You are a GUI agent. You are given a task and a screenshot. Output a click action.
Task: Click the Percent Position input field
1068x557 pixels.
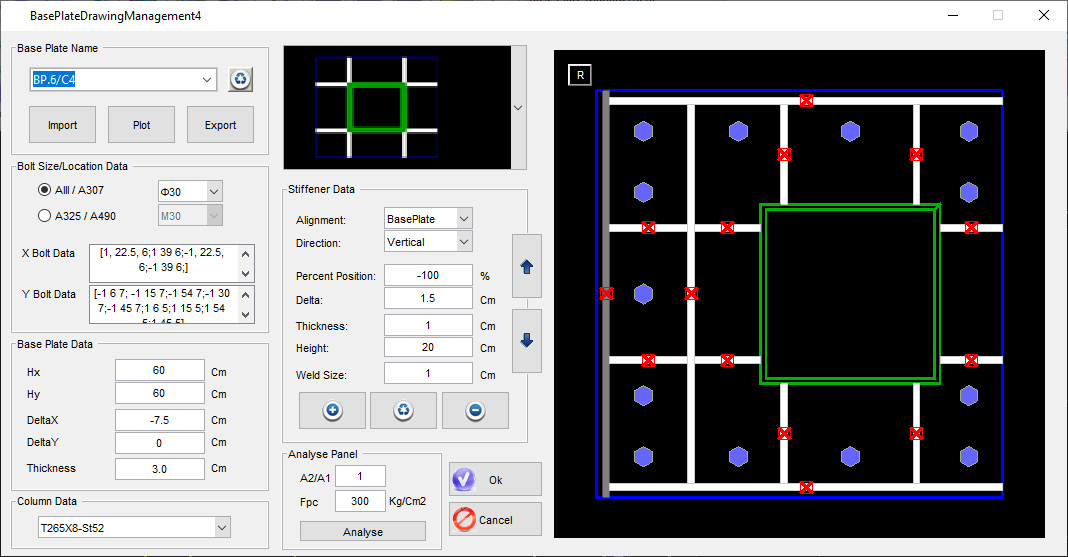click(428, 276)
